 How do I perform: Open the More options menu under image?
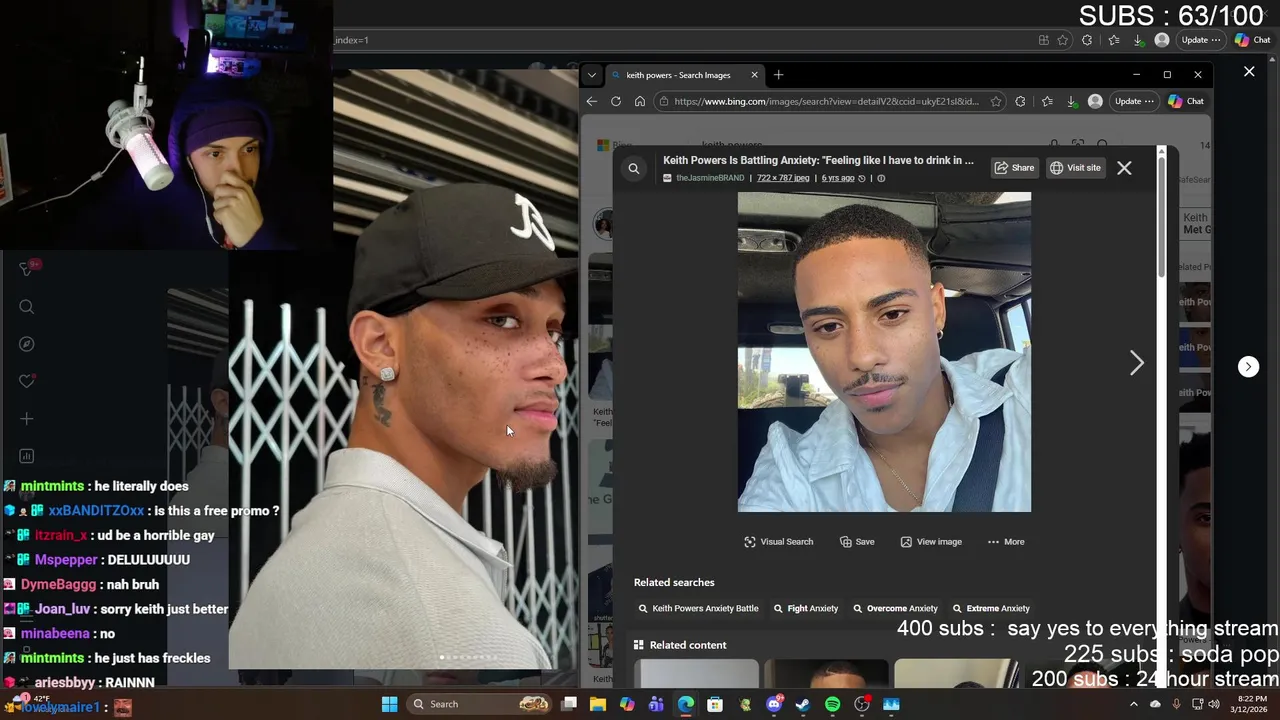1006,542
